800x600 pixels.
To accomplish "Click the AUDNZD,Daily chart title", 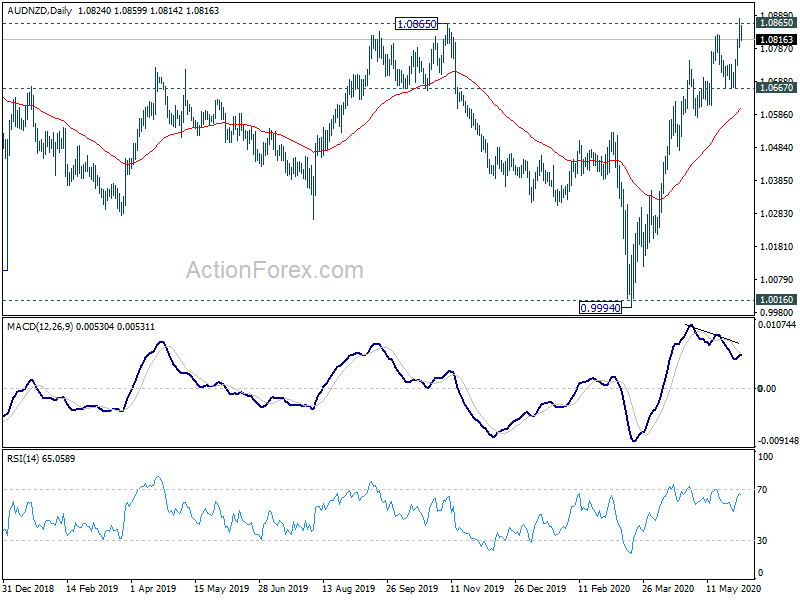I will pos(39,11).
